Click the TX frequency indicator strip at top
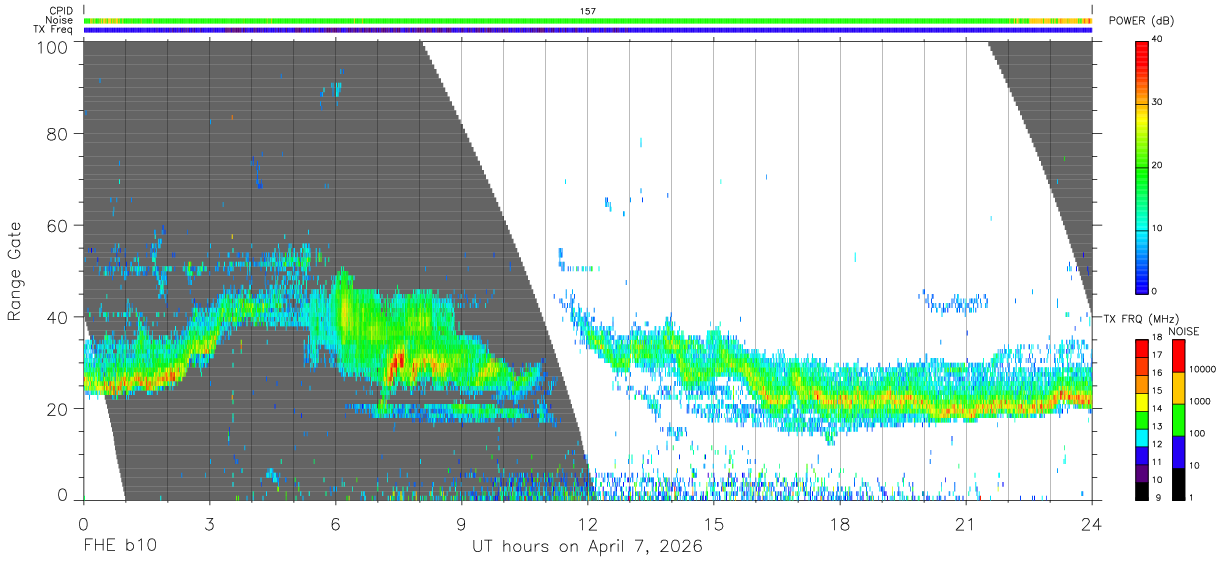Viewport: 1228px width, 567px height. point(588,30)
